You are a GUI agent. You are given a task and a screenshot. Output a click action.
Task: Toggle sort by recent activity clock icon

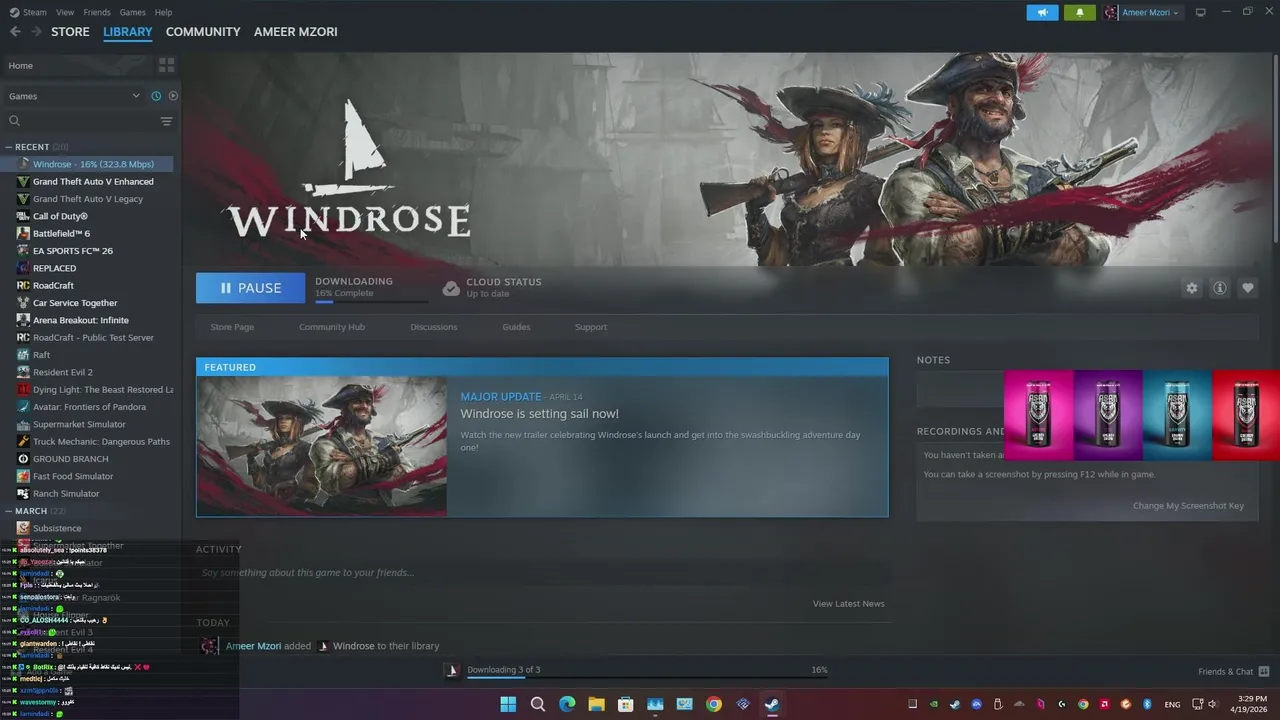pyautogui.click(x=156, y=96)
